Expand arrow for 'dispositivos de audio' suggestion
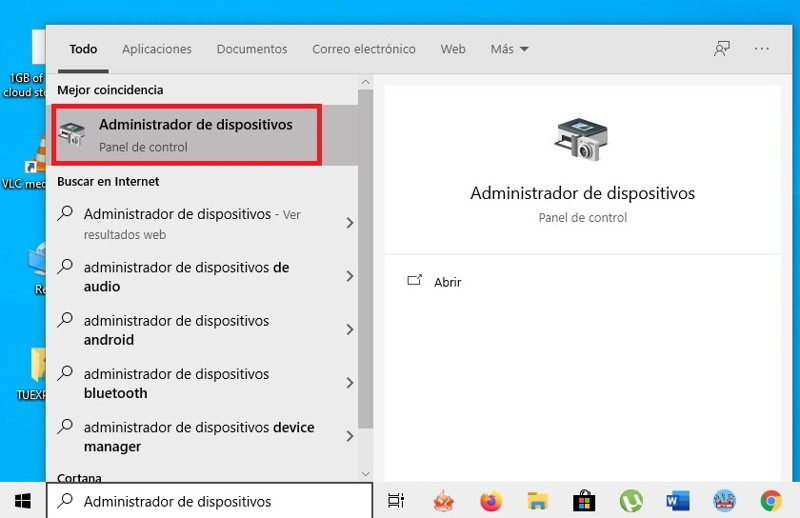 pyautogui.click(x=350, y=277)
